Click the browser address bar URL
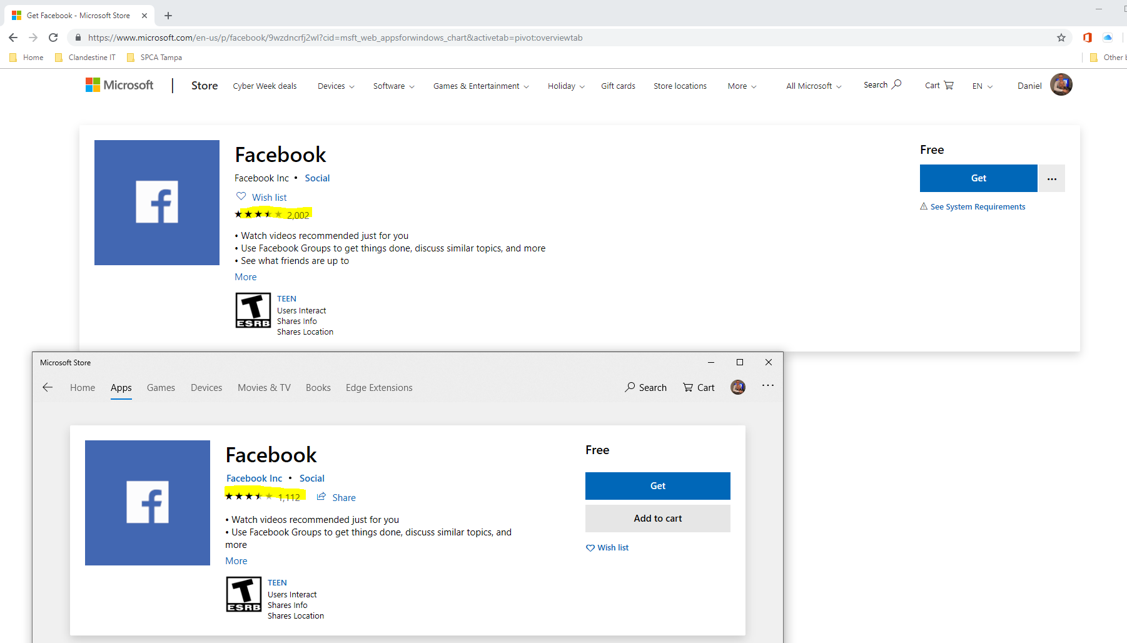The height and width of the screenshot is (643, 1127). (x=335, y=37)
